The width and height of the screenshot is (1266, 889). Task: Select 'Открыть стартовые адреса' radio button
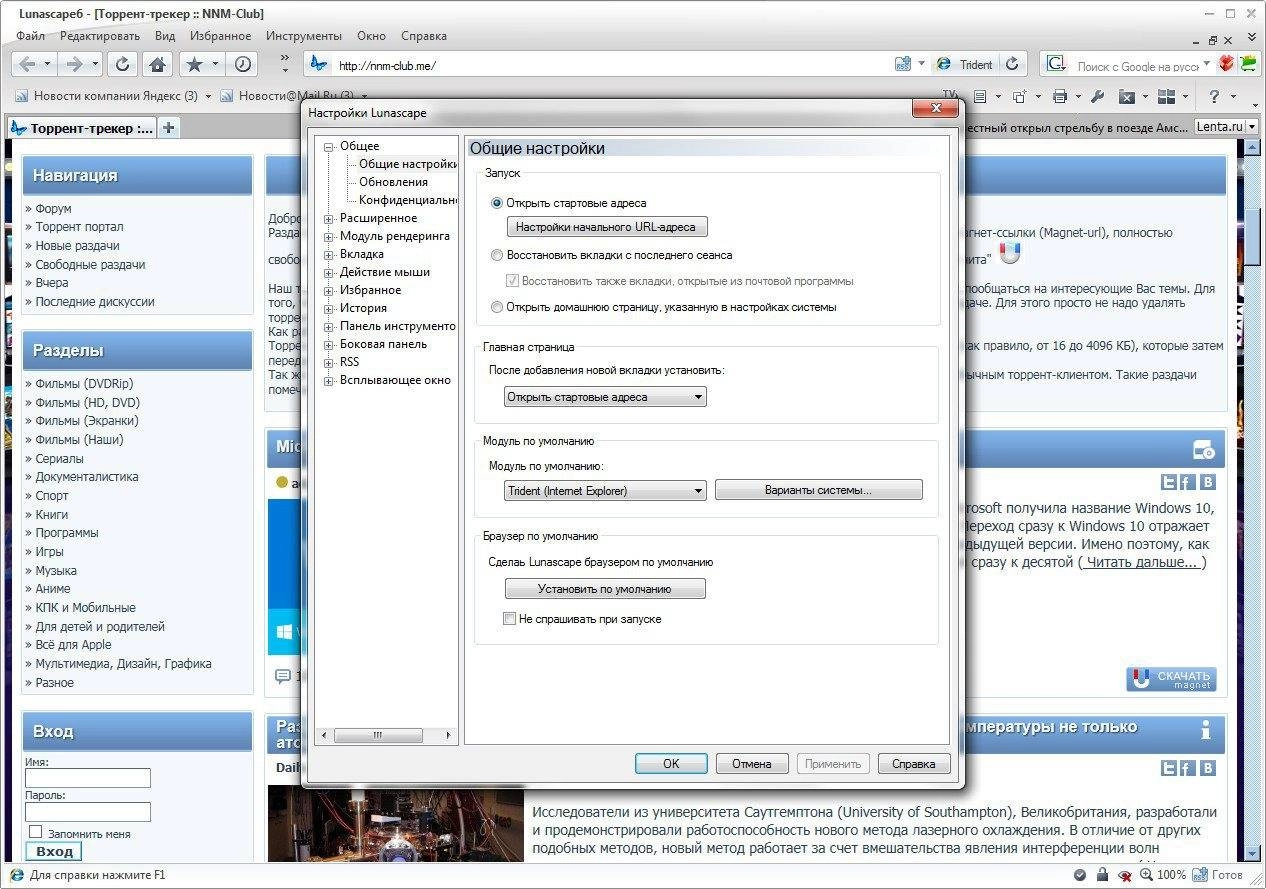497,203
